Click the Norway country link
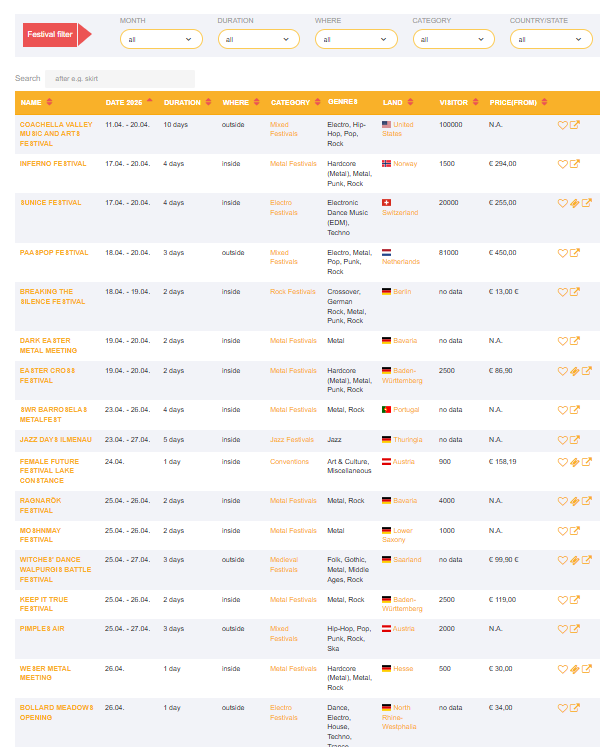This screenshot has height=747, width=607. pos(405,163)
